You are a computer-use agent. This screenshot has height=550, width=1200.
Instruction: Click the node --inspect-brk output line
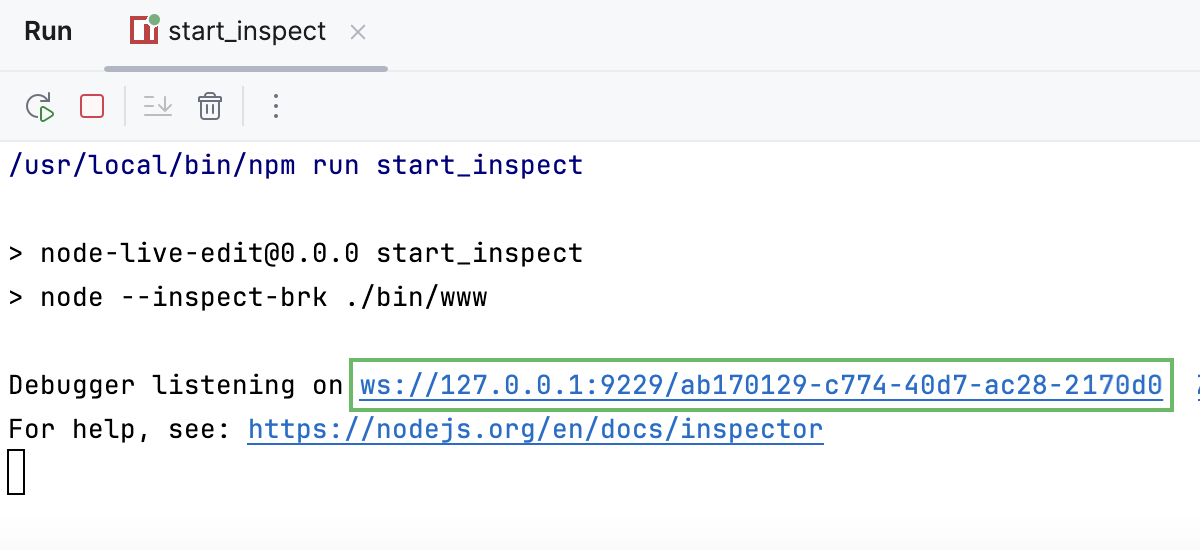tap(263, 297)
